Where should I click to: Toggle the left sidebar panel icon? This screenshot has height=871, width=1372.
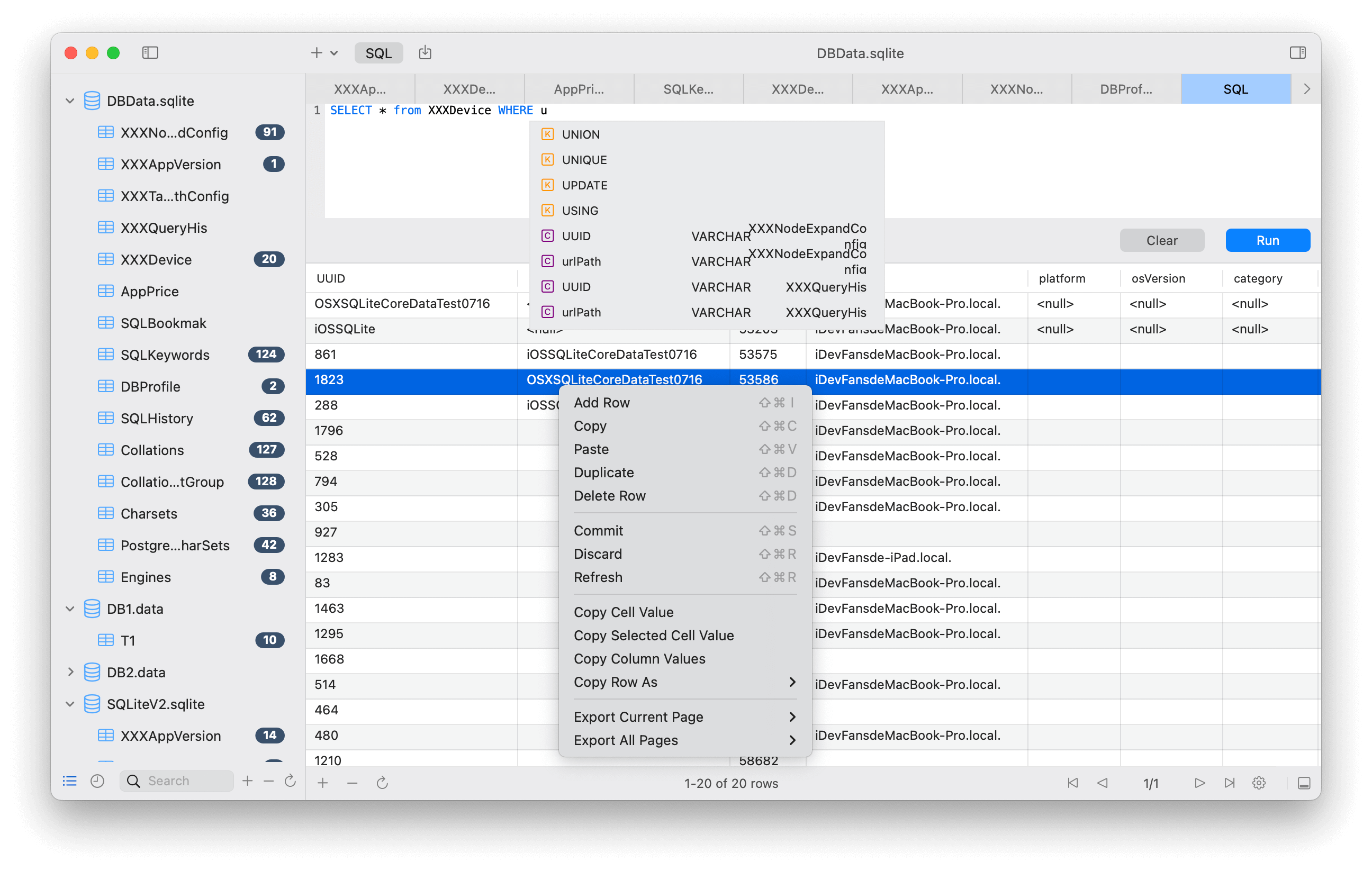click(x=150, y=53)
